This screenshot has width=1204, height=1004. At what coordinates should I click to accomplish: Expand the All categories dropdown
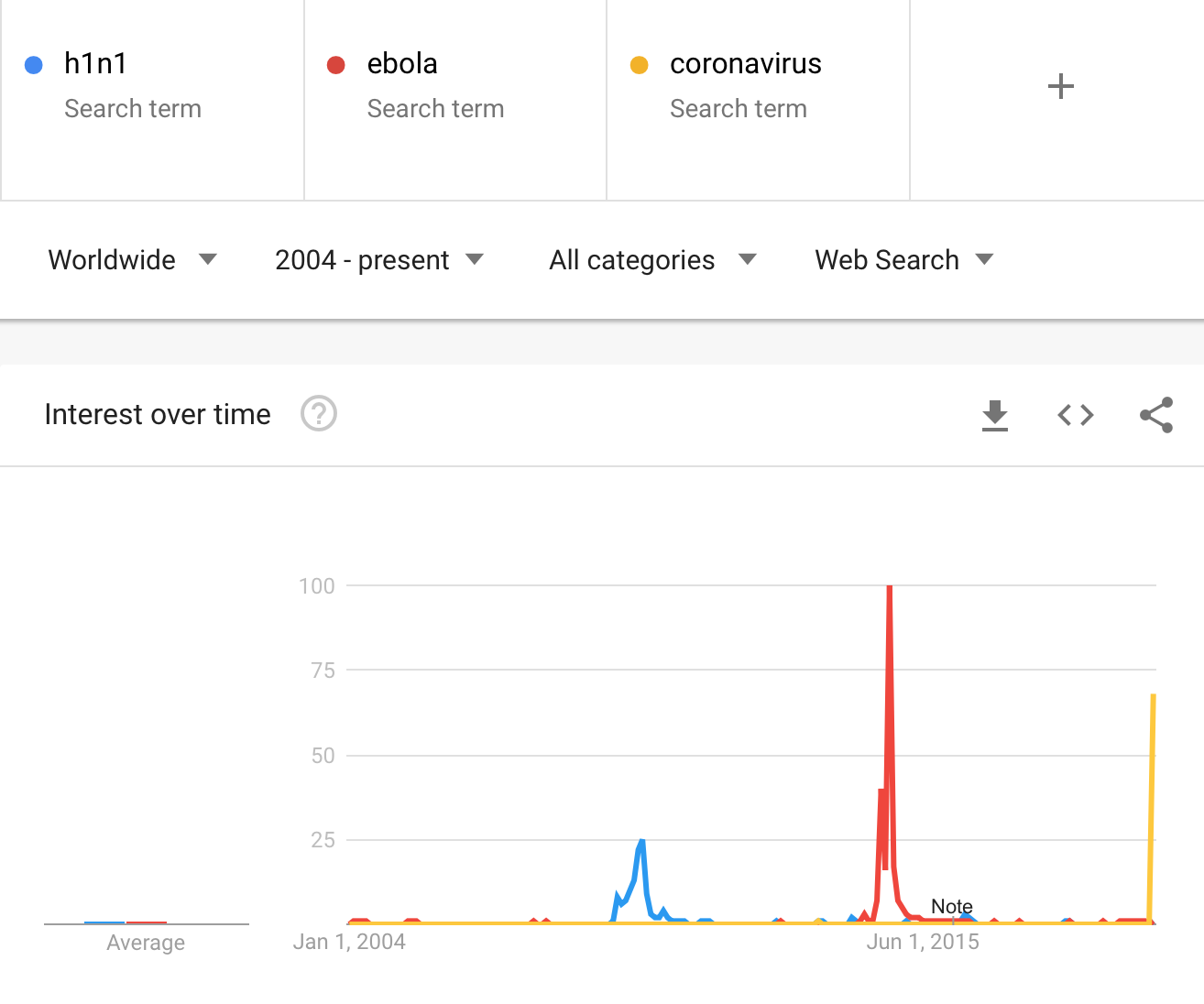click(653, 260)
